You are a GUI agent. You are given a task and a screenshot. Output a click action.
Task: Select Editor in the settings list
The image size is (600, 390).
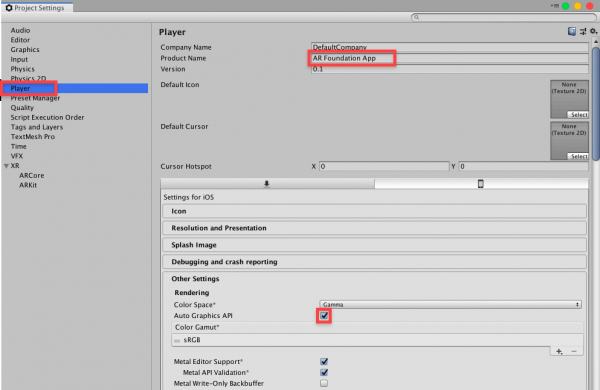click(20, 40)
